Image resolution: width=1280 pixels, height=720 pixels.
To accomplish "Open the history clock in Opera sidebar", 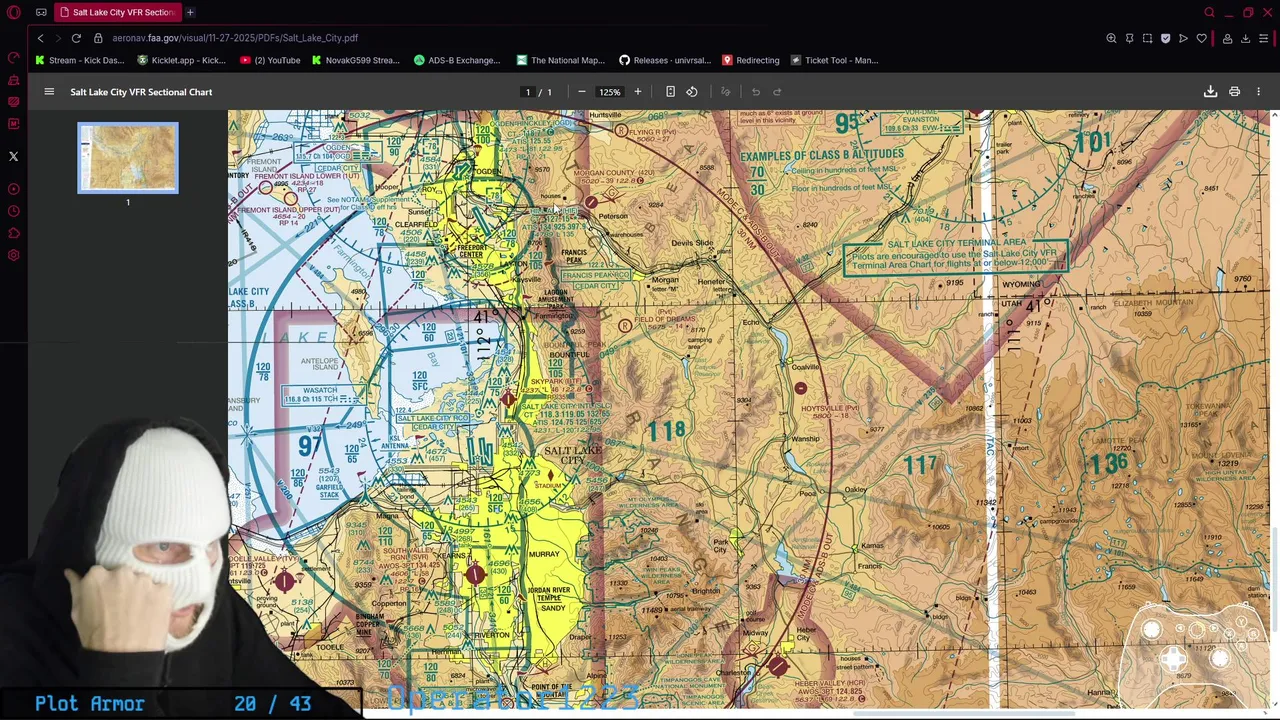I will [14, 211].
